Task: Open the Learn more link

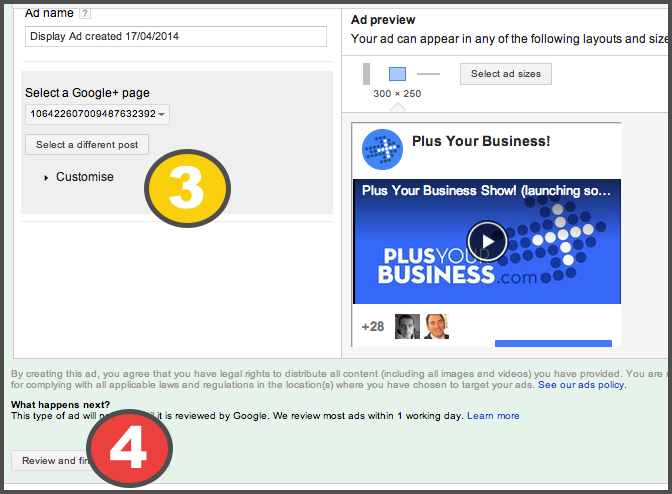Action: pyautogui.click(x=493, y=416)
